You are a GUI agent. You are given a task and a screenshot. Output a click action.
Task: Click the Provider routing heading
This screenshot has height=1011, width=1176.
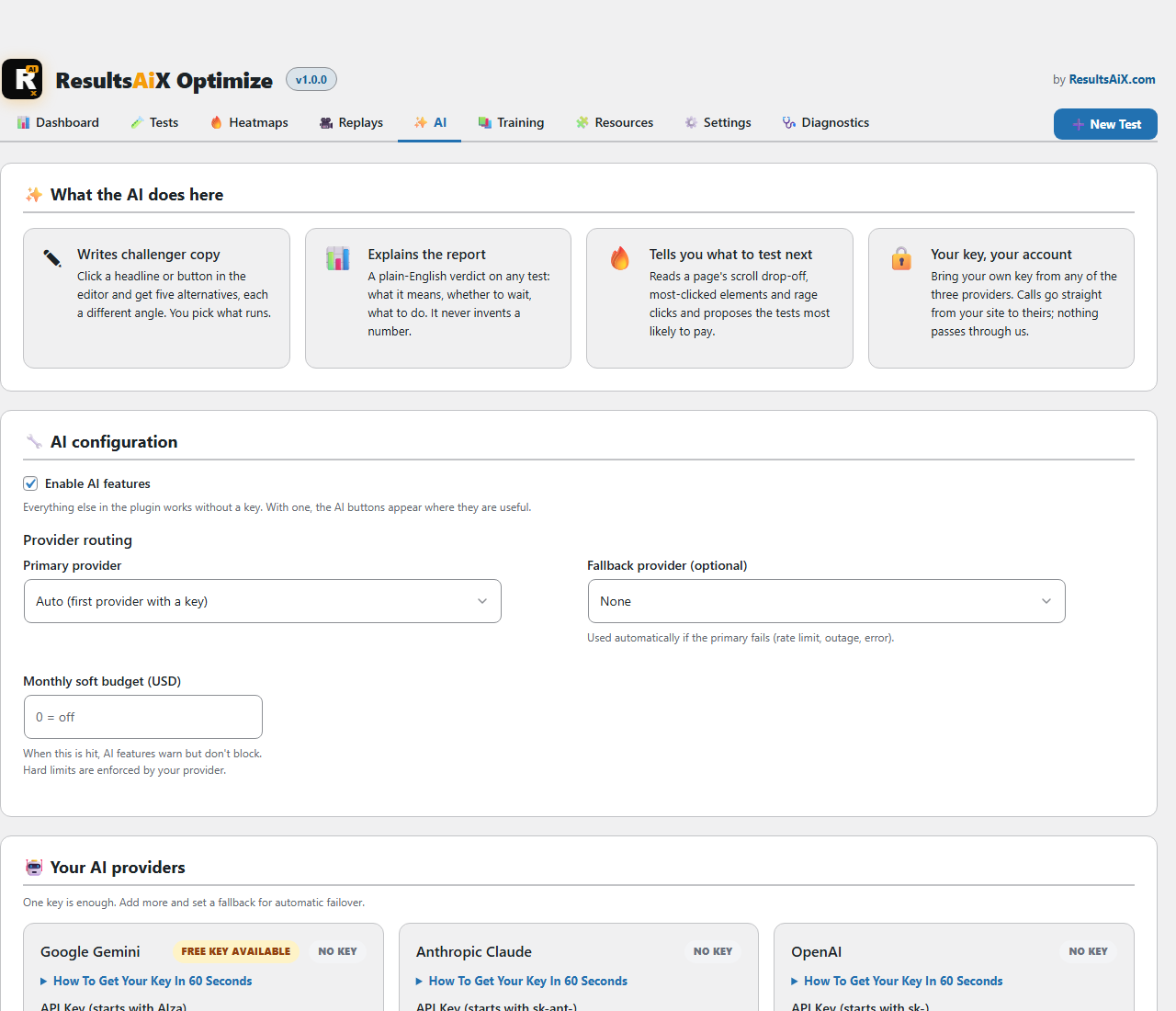point(78,540)
